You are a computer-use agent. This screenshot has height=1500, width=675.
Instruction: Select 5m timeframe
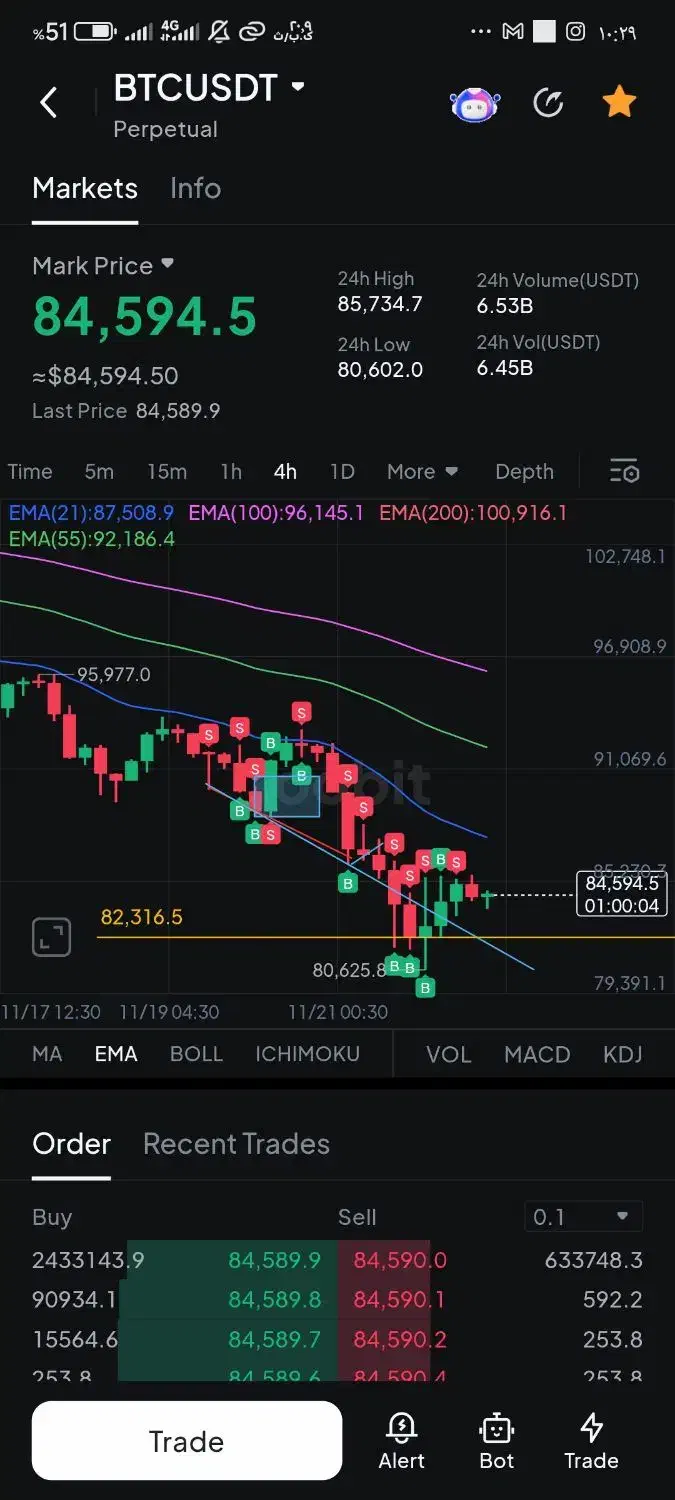(99, 471)
